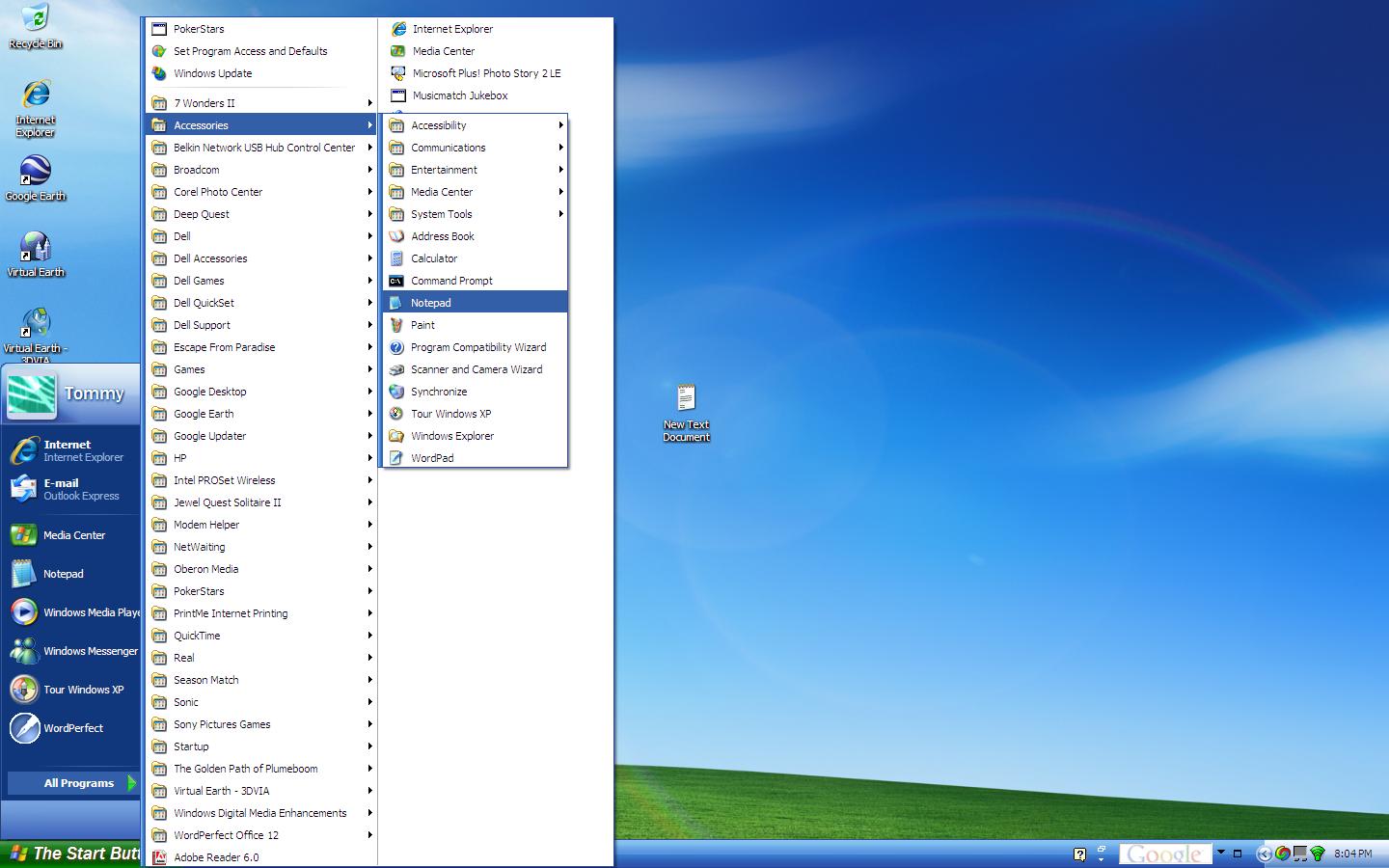Open the Corel Photo Center folder
The image size is (1389, 868).
(261, 192)
